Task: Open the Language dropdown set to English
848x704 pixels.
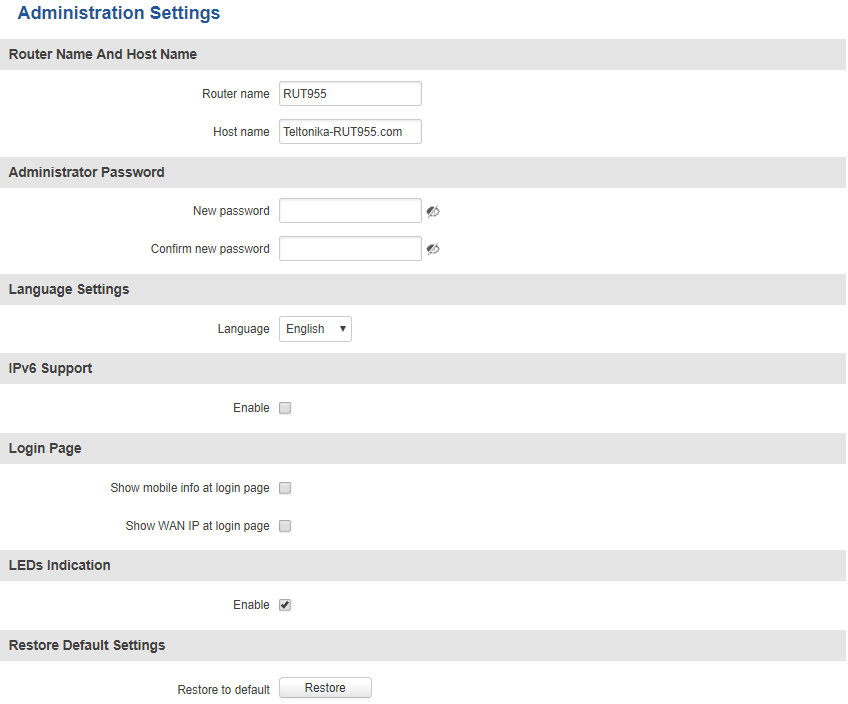Action: pyautogui.click(x=315, y=329)
